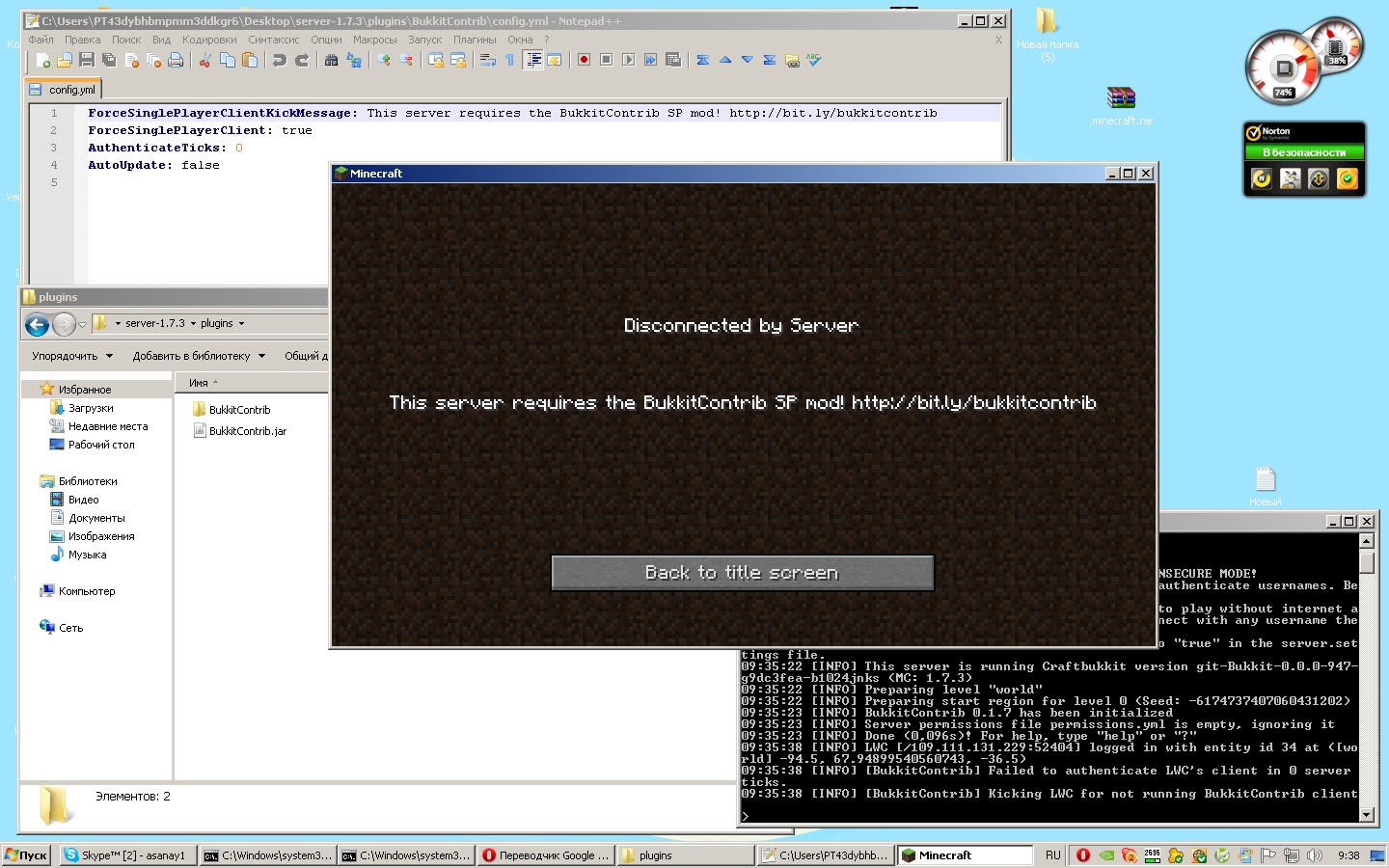Open the Правка menu

point(82,40)
